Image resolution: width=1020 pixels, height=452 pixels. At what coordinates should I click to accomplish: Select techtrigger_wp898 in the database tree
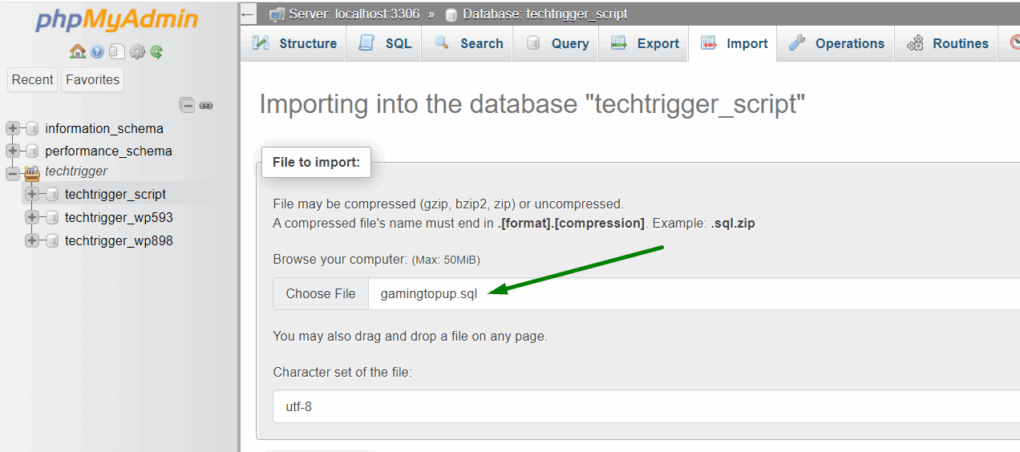[118, 240]
